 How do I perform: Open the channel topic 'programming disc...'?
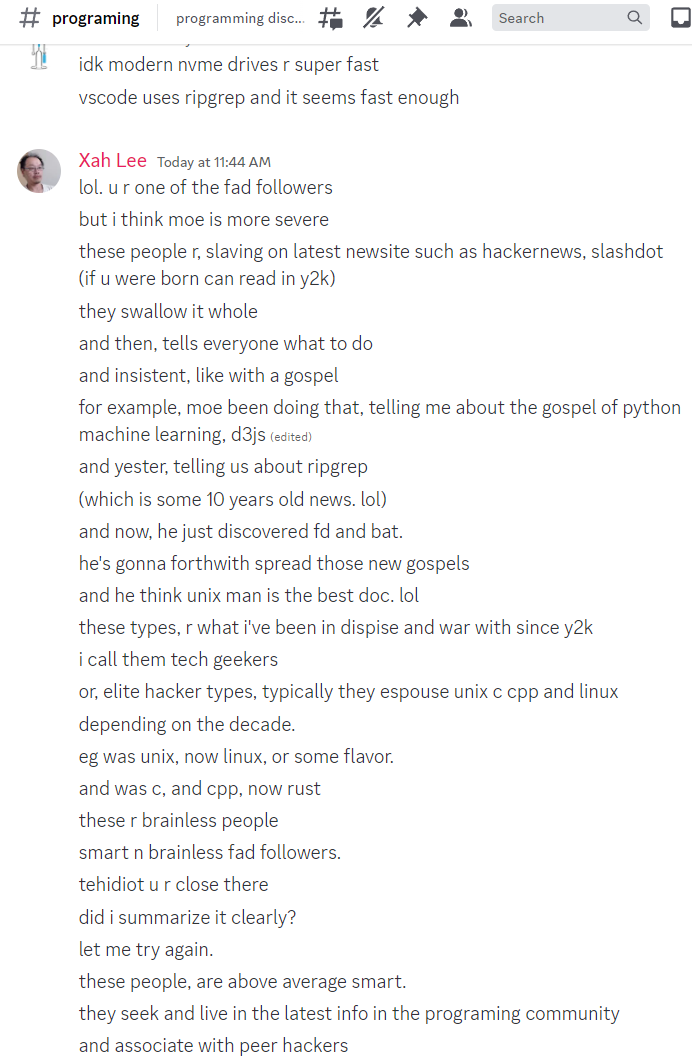coord(240,18)
